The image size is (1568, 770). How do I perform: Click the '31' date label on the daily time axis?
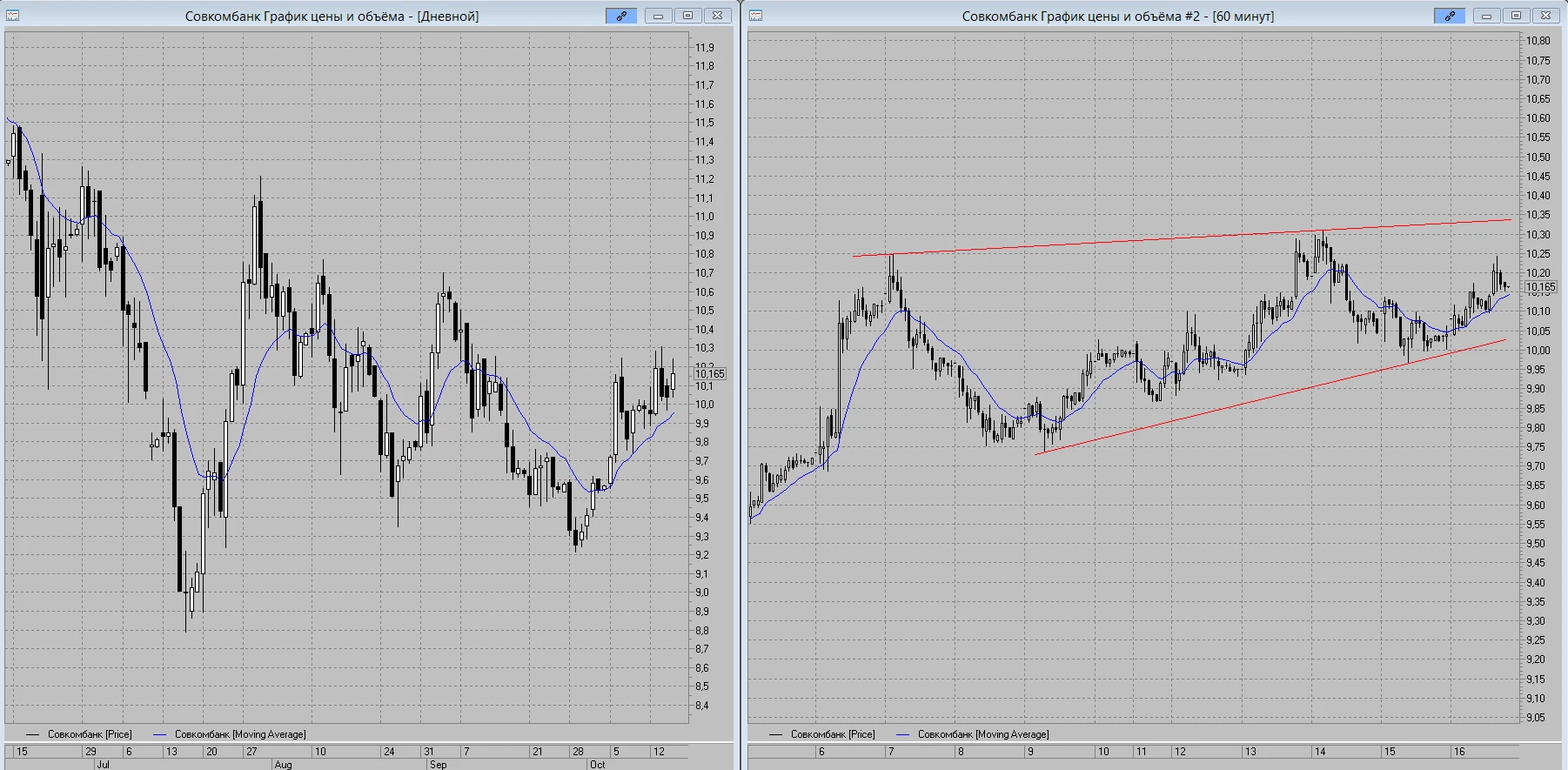[429, 752]
